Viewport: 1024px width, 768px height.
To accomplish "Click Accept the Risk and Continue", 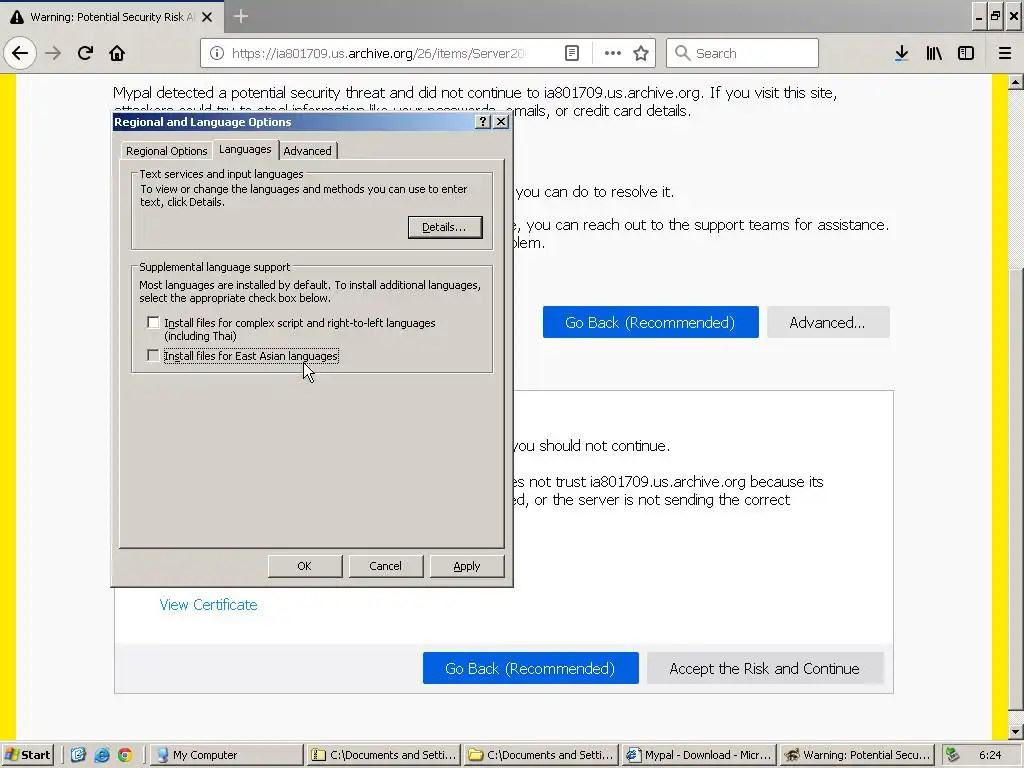I will point(765,668).
